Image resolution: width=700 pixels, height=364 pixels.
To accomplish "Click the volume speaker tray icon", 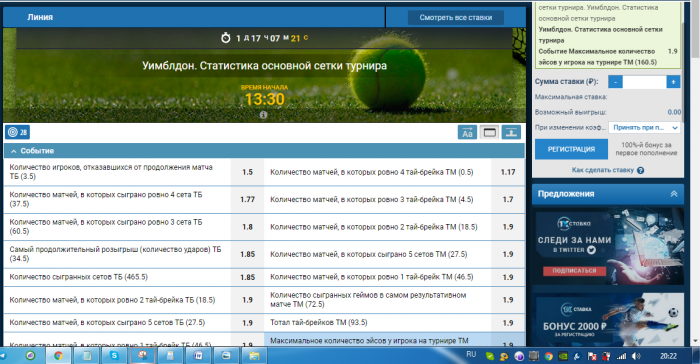I will tap(636, 356).
